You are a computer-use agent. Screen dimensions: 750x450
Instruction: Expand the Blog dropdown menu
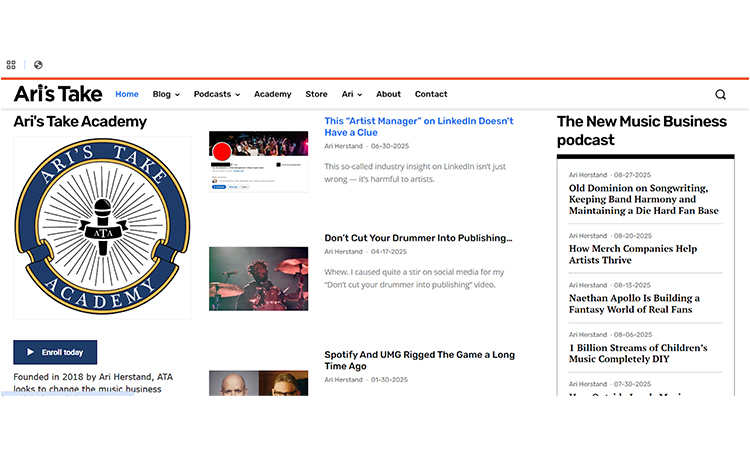pos(166,94)
